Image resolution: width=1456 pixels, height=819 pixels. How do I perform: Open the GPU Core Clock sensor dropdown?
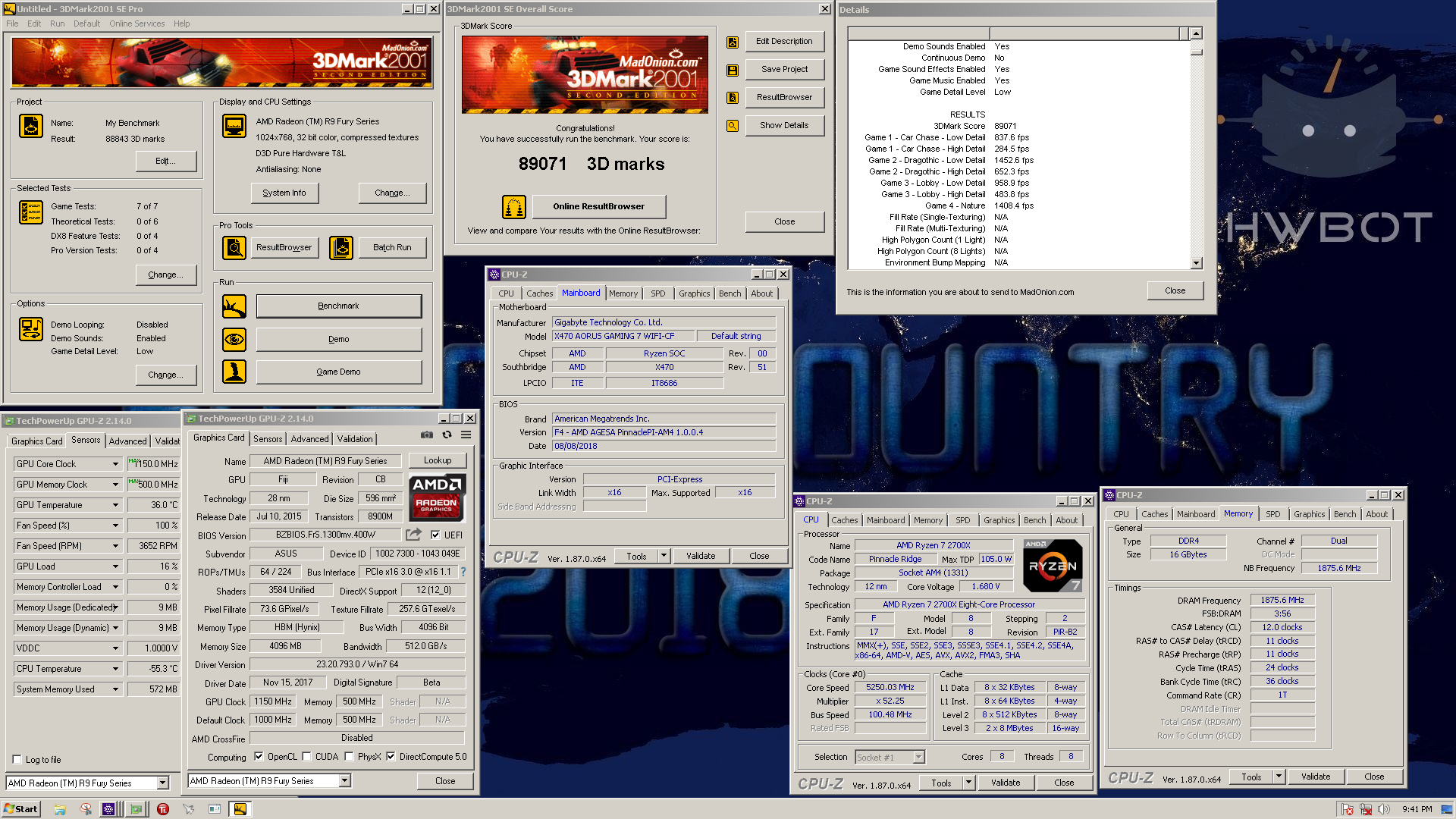[x=115, y=464]
